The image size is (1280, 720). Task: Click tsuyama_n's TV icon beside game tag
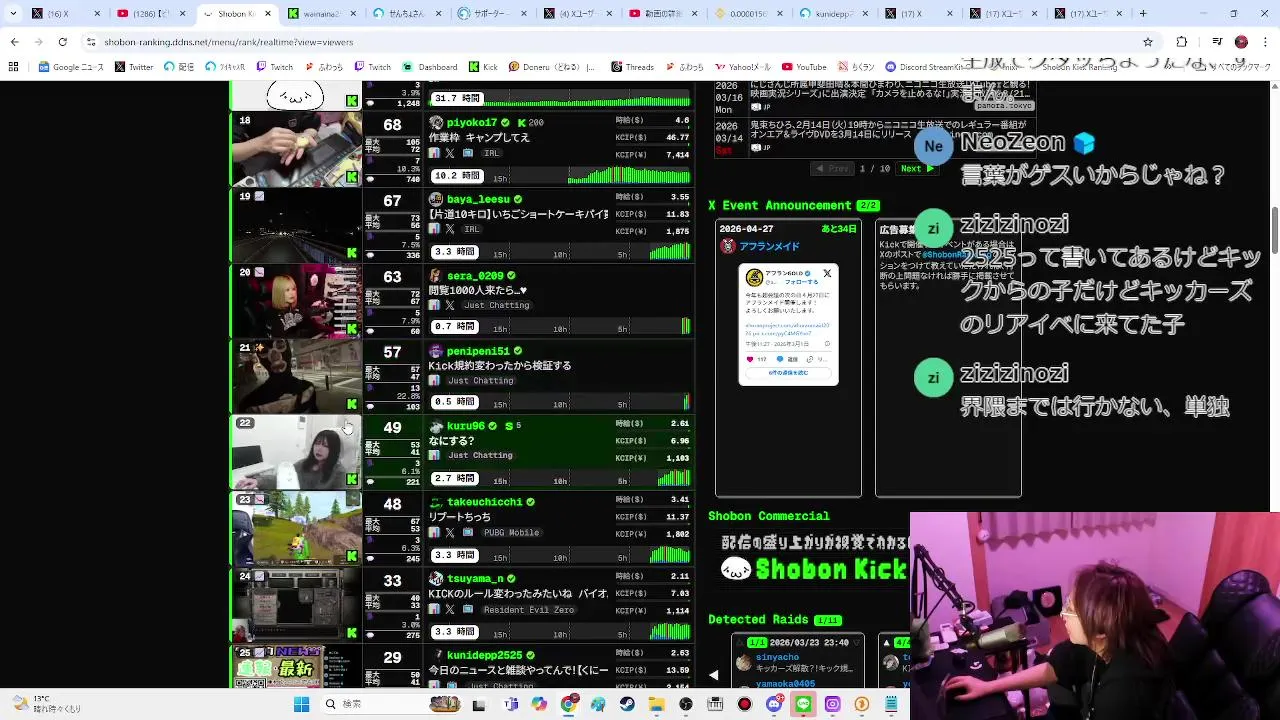pos(467,609)
